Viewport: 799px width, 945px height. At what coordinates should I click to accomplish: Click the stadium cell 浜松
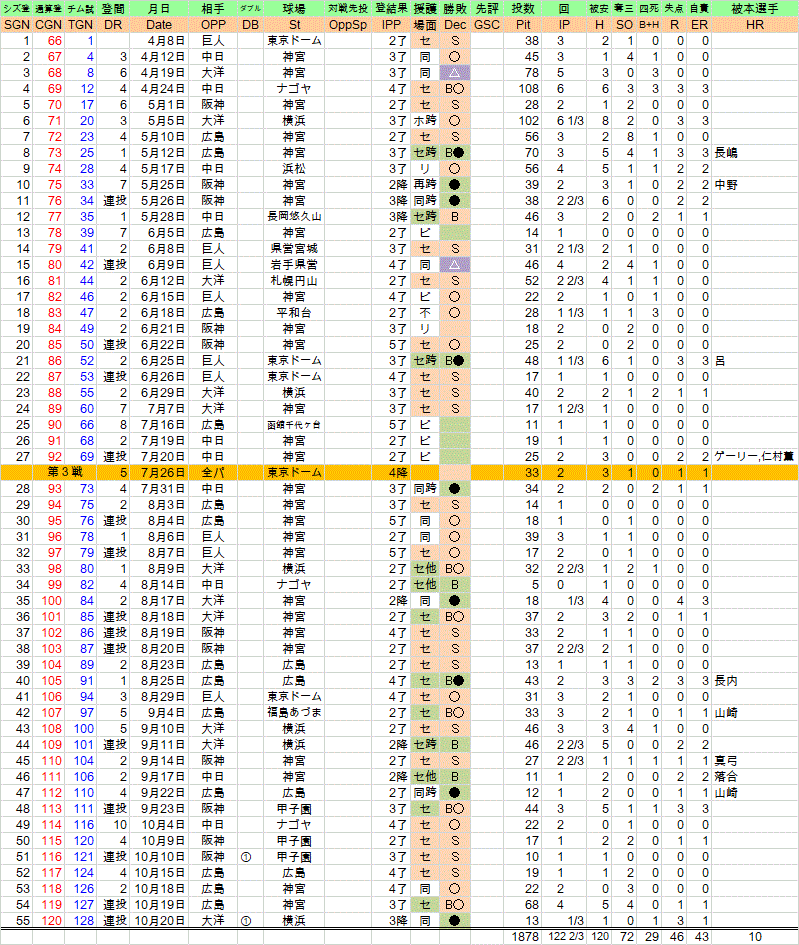(294, 169)
